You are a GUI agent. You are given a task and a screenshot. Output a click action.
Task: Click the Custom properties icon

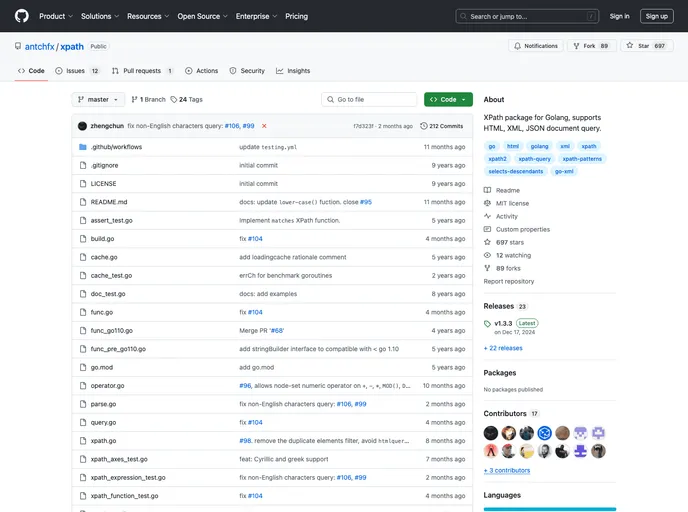pyautogui.click(x=487, y=229)
